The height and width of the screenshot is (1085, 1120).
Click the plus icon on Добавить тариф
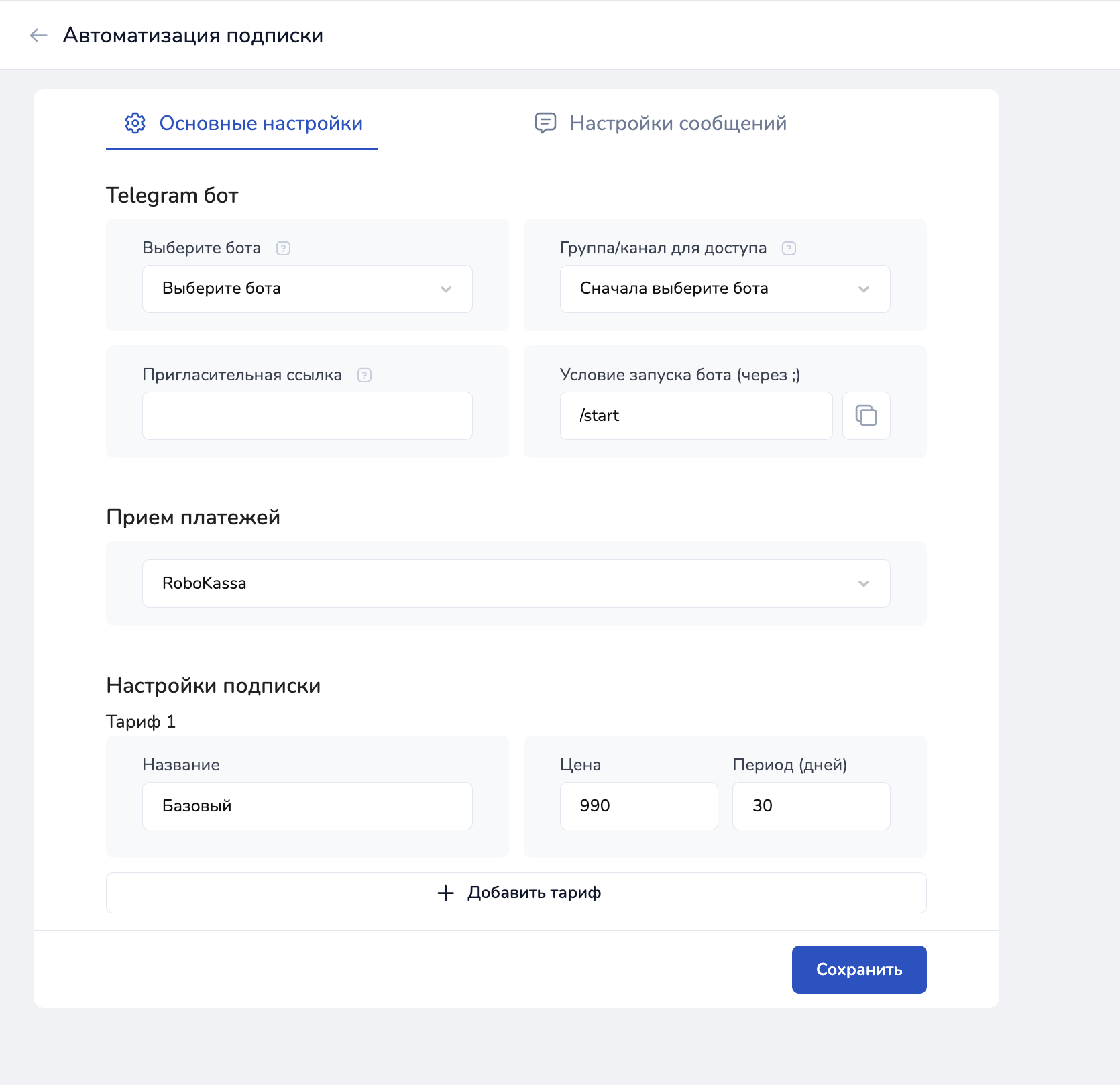tap(445, 893)
